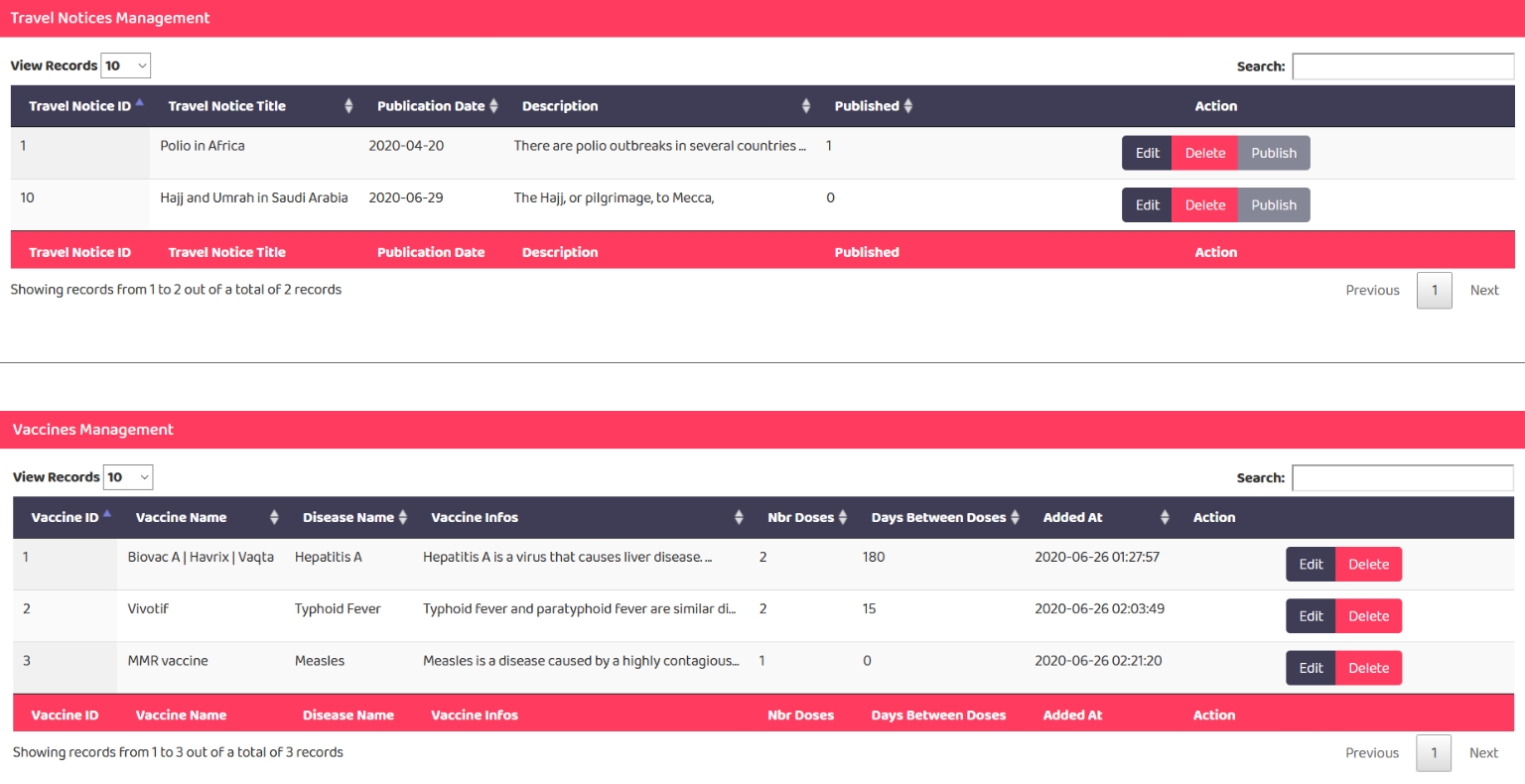Viewport: 1525px width, 784px height.
Task: Open View Records dropdown for travel notices
Action: [x=126, y=65]
